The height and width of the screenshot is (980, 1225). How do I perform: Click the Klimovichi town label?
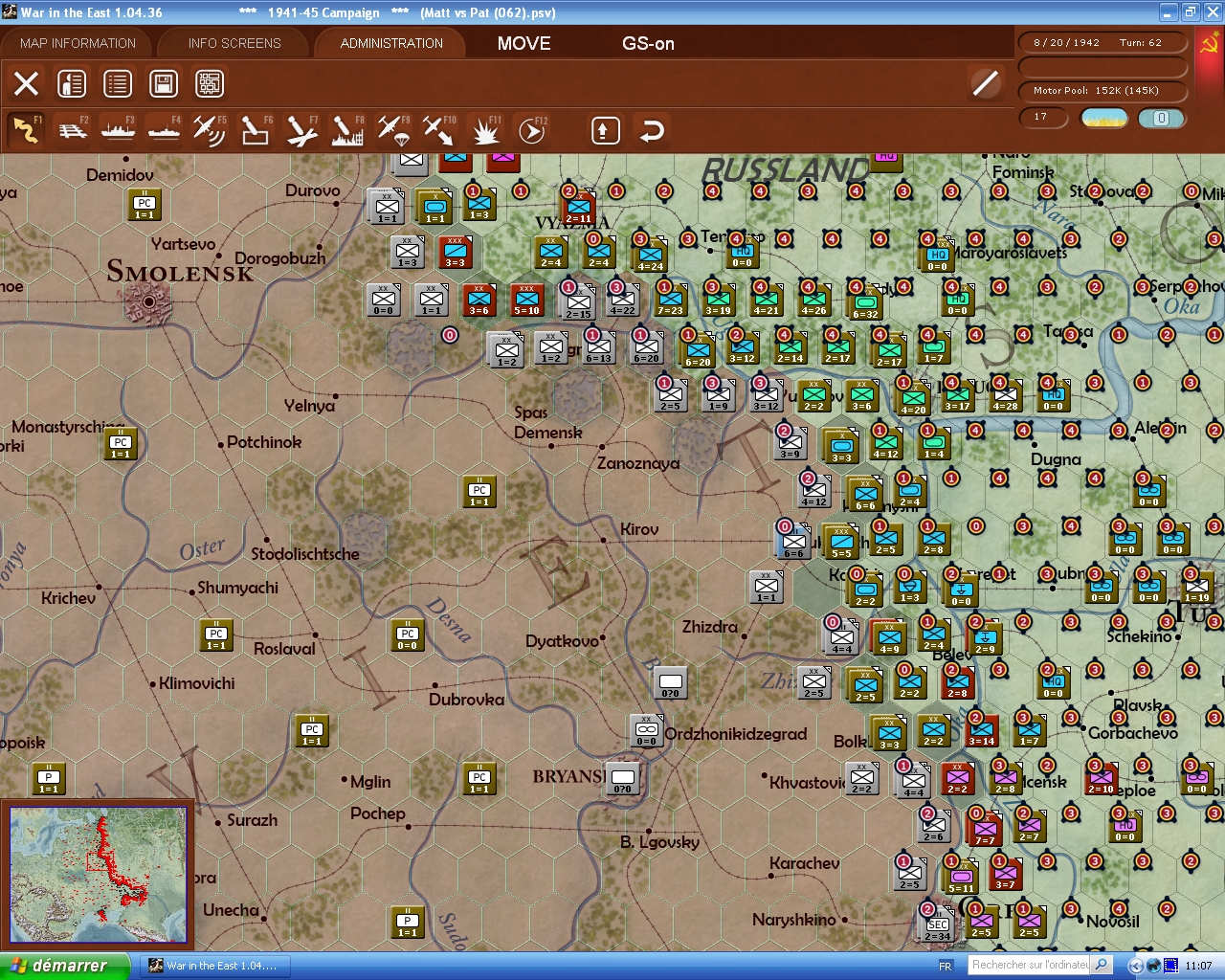[197, 683]
